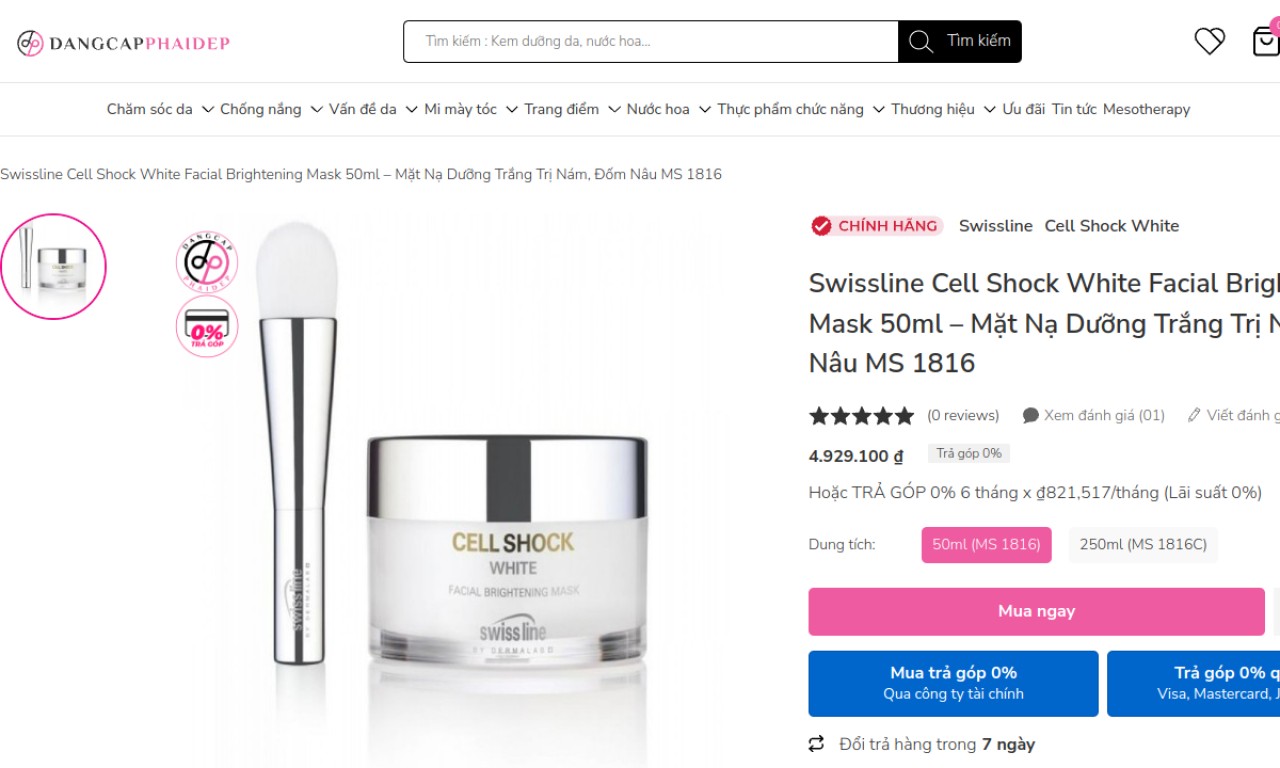
Task: Click the round DangCapPhaiDep badge on product image
Action: 207,263
